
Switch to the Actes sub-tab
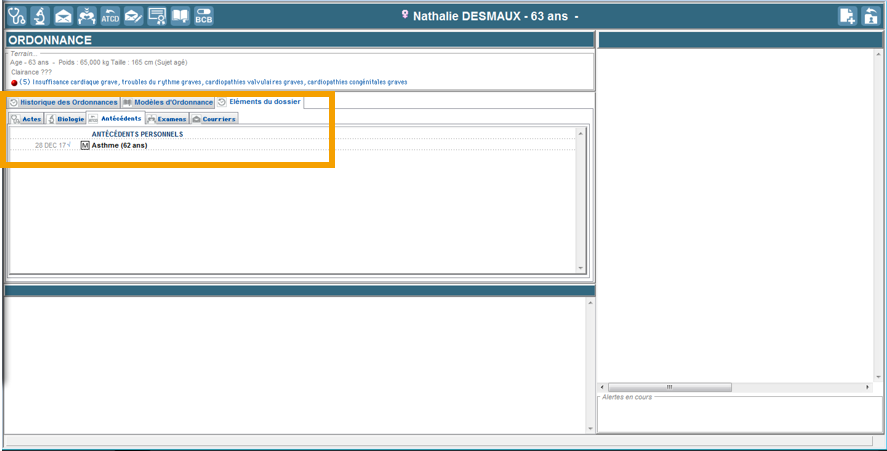[27, 119]
